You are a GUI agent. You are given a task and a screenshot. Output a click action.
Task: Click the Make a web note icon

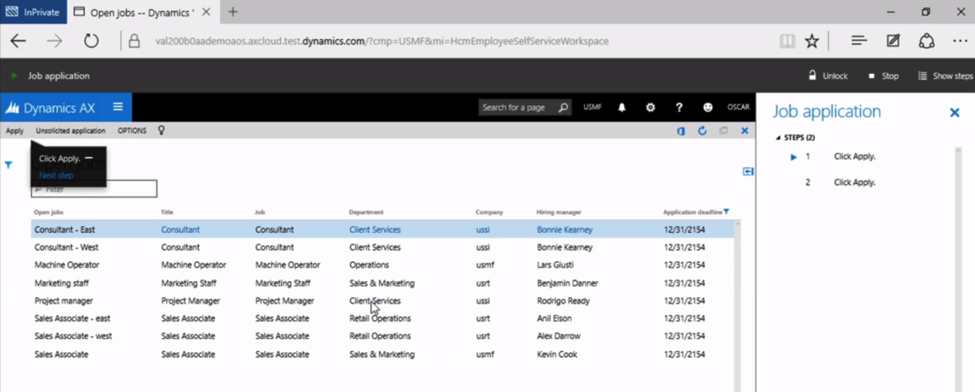[893, 41]
